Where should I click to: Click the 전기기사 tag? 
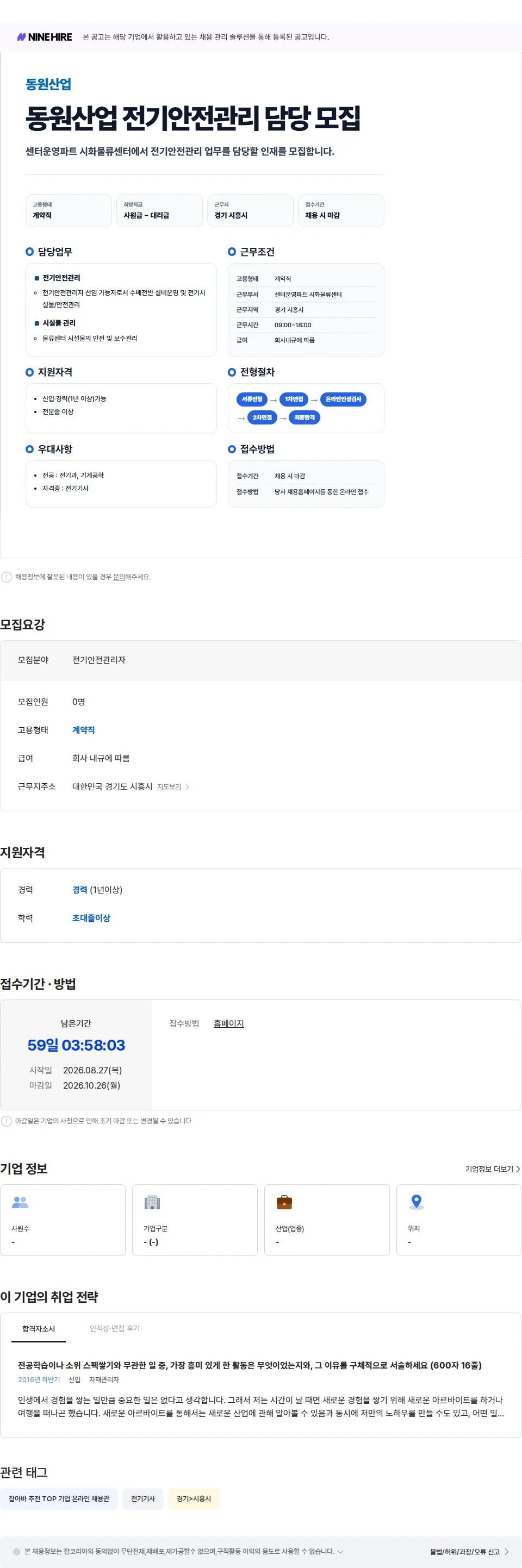point(143,1498)
